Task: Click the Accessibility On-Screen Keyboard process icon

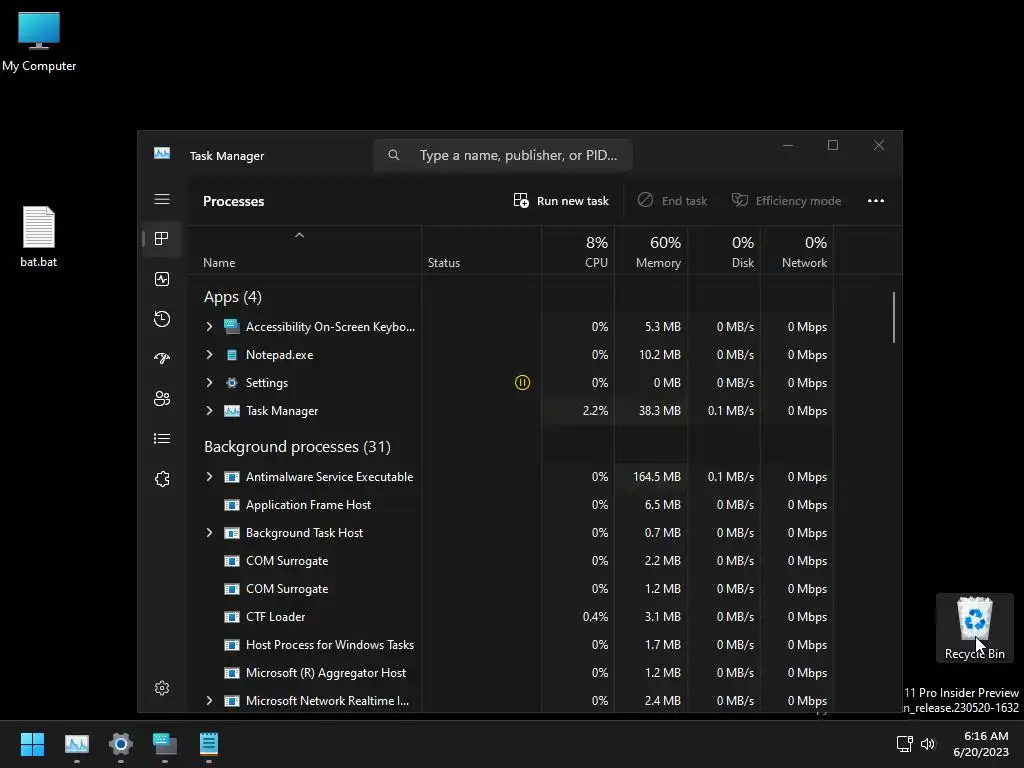Action: (x=232, y=327)
